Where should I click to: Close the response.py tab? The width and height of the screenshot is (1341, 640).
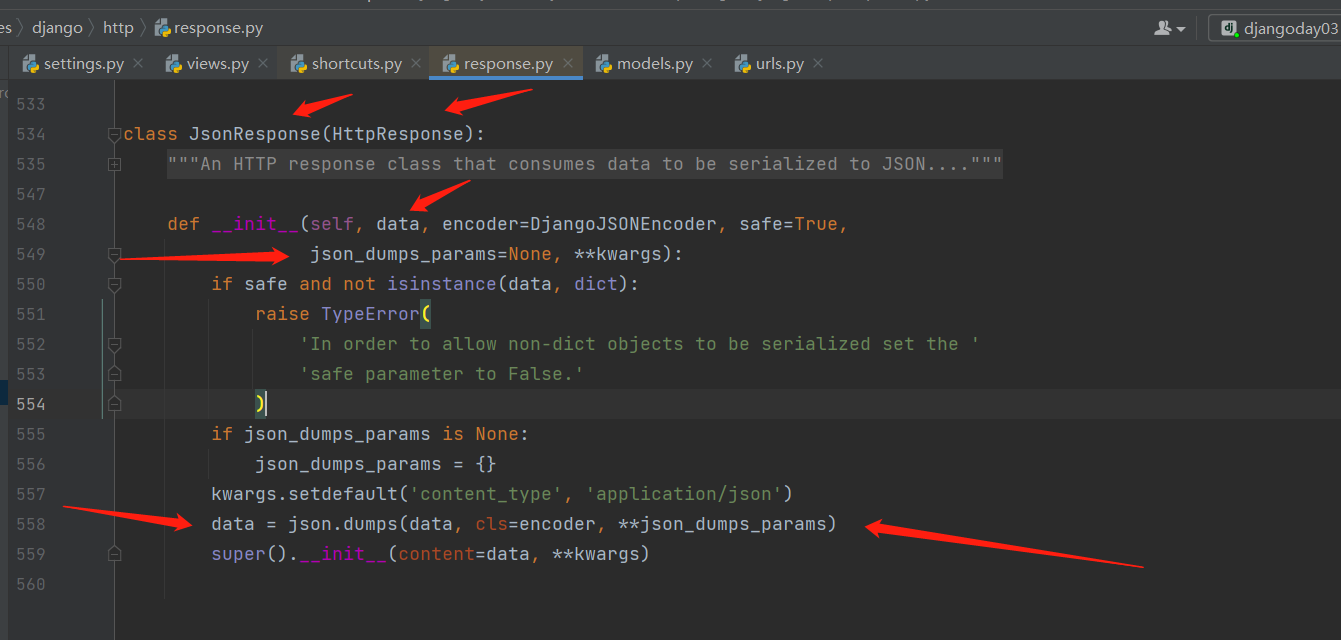(x=568, y=63)
